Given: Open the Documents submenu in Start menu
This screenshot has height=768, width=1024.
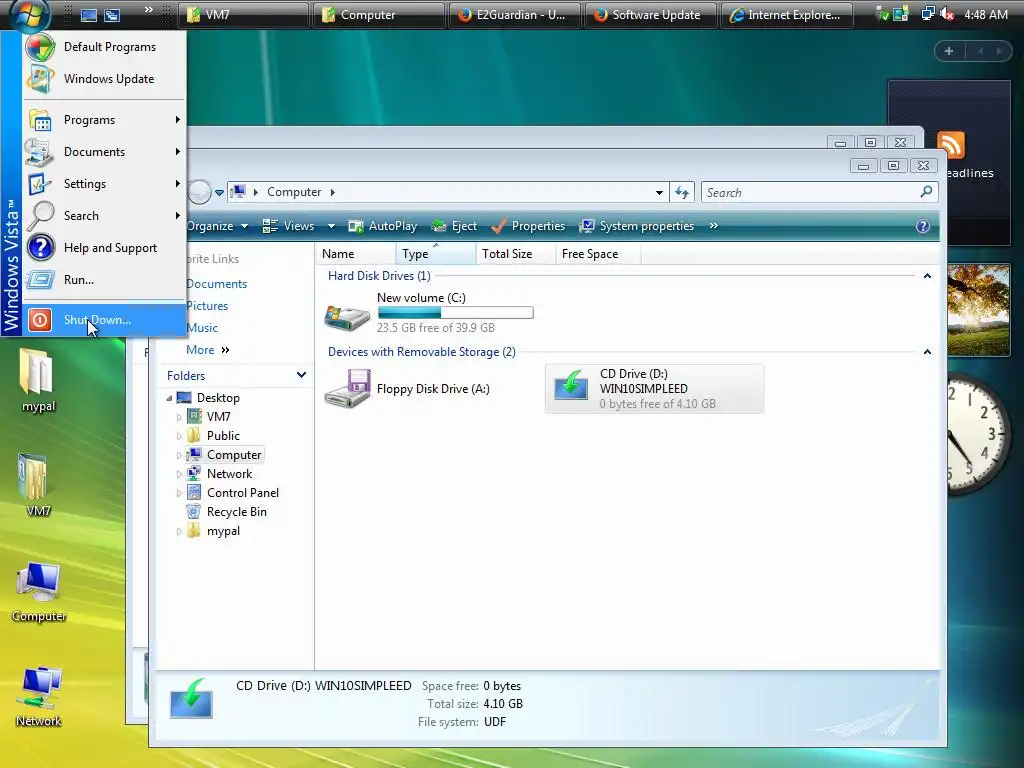Looking at the screenshot, I should coord(104,152).
